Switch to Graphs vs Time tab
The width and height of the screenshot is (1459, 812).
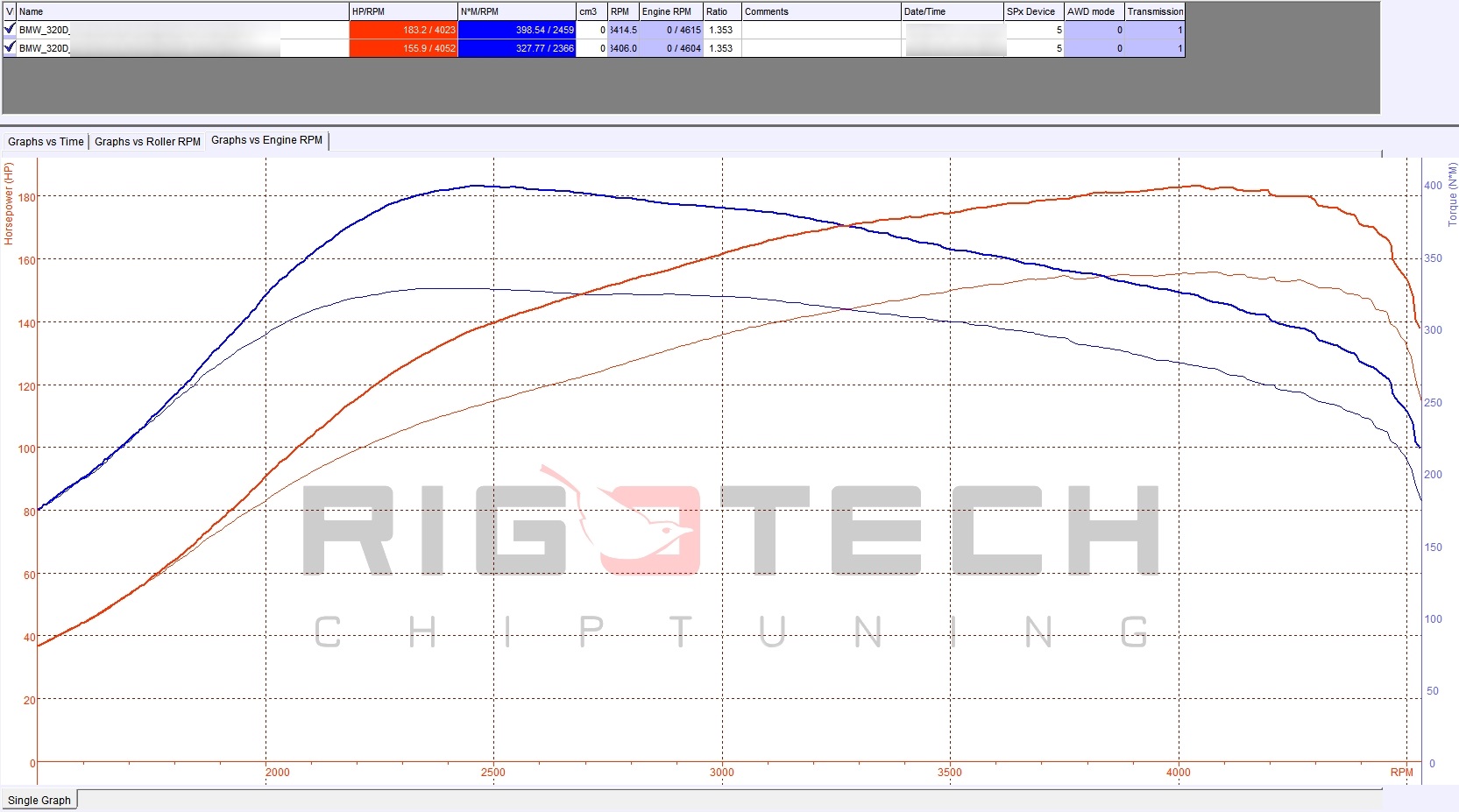pos(46,141)
